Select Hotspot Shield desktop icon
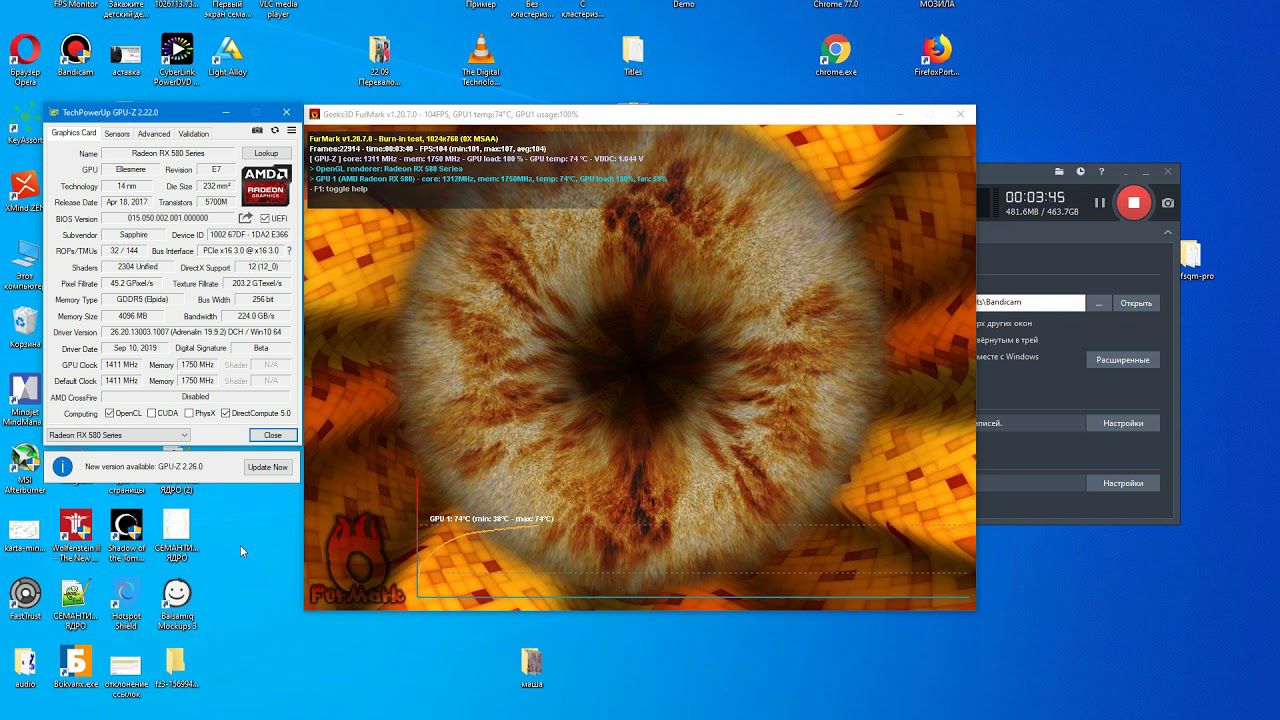Viewport: 1280px width, 720px height. pyautogui.click(x=126, y=604)
